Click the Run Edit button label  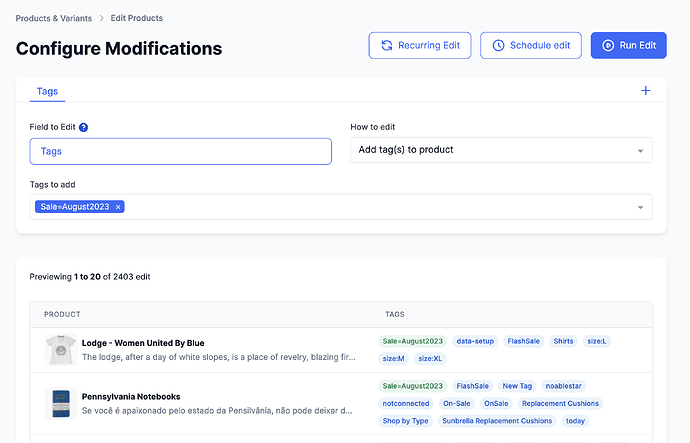coord(637,45)
